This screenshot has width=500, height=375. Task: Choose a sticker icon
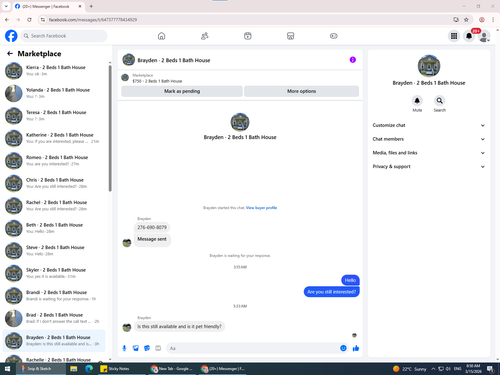tap(147, 348)
